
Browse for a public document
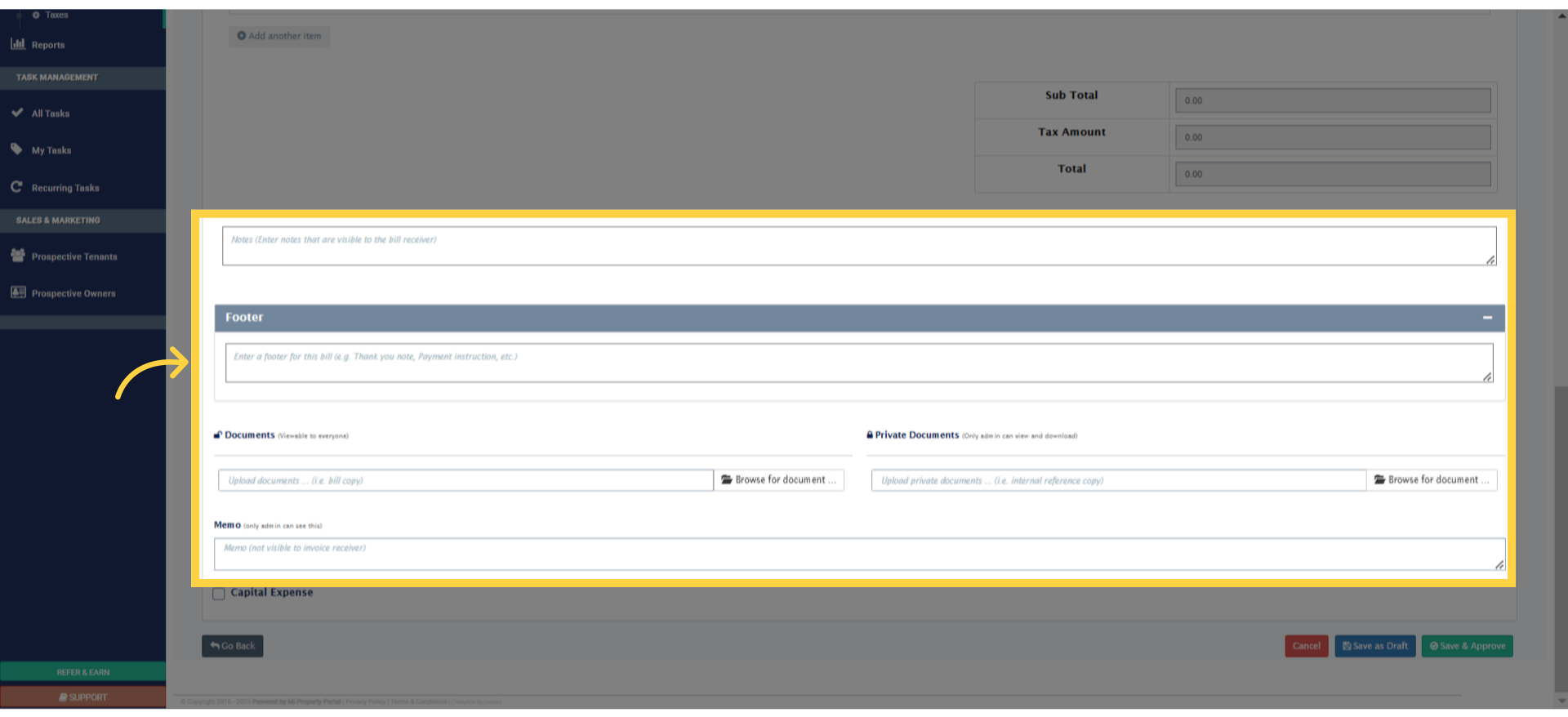pyautogui.click(x=779, y=480)
